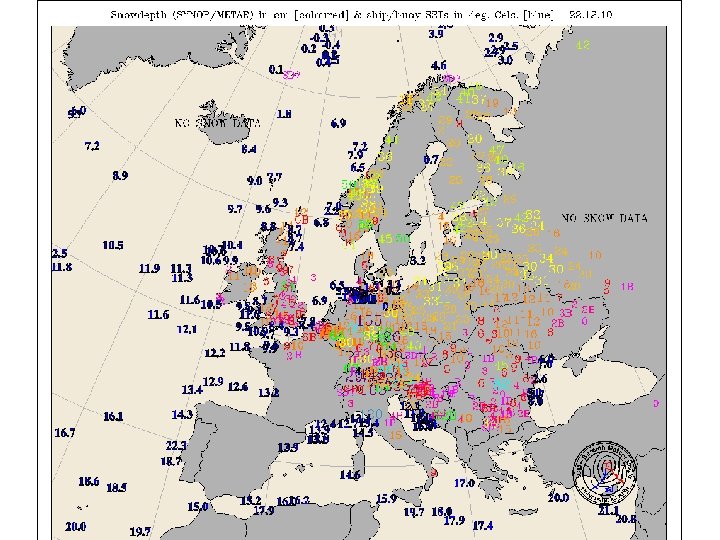Click the 15.0 SST reading

click(198, 507)
